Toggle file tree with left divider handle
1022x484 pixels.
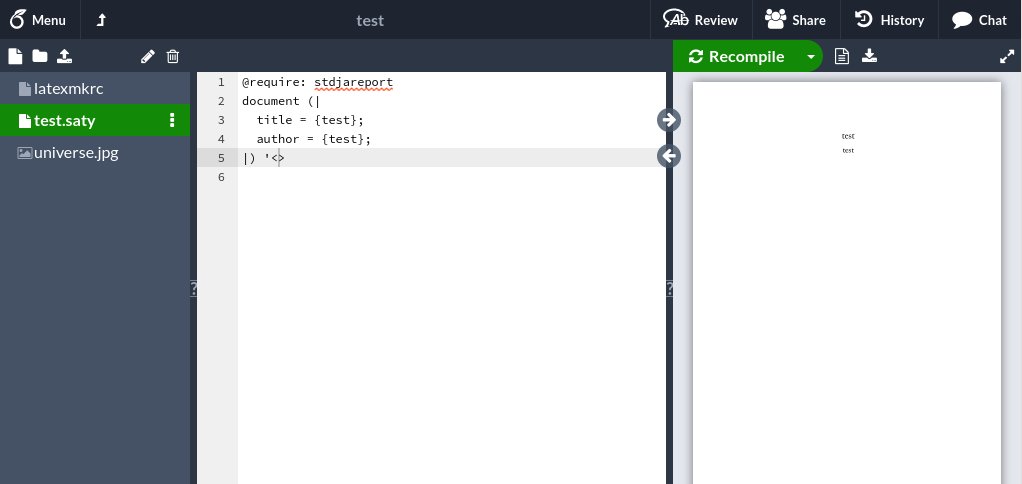pyautogui.click(x=194, y=289)
